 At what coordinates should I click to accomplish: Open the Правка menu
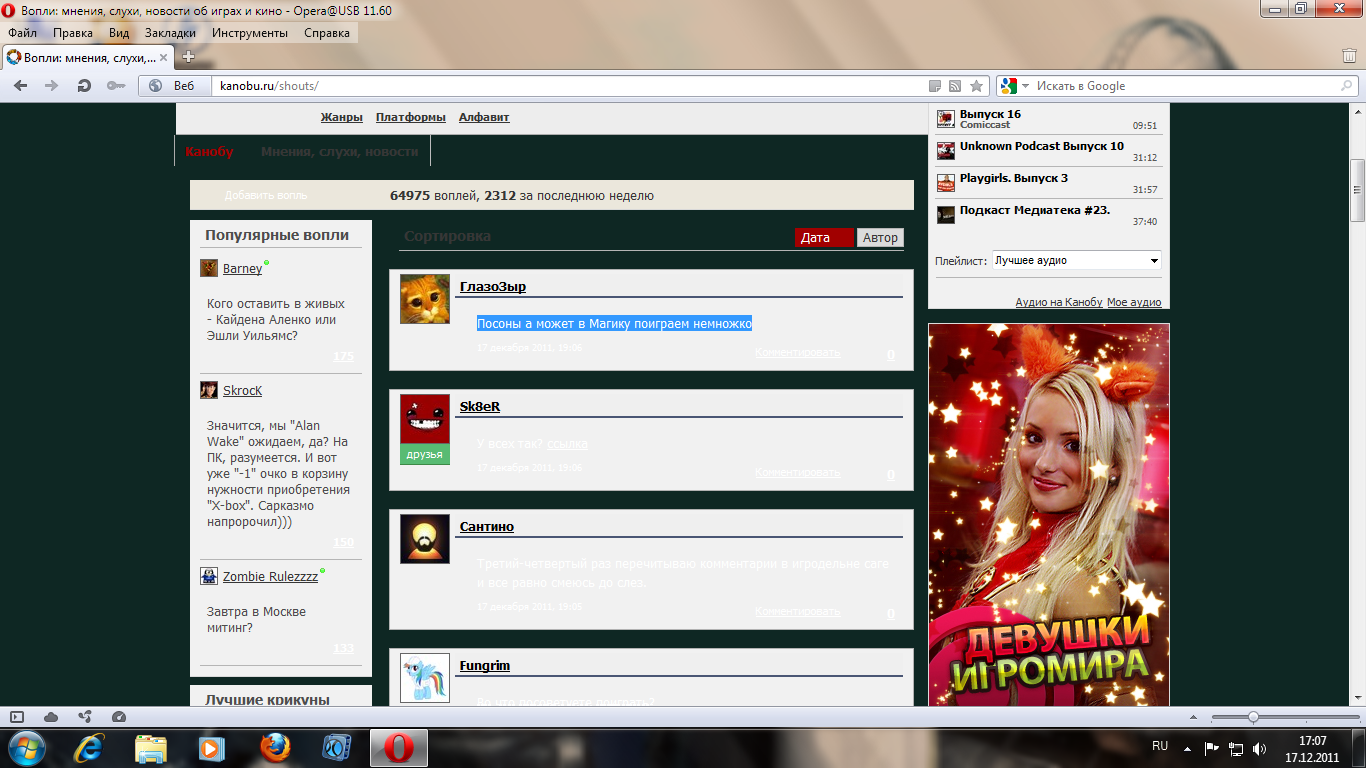(x=73, y=33)
